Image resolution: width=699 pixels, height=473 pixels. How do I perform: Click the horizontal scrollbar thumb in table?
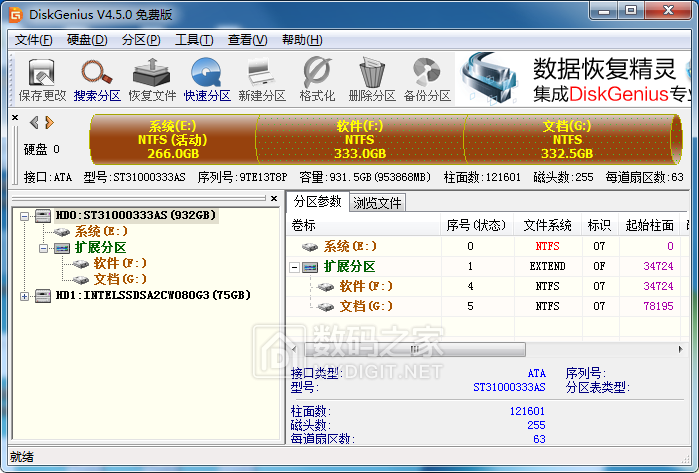(x=415, y=350)
